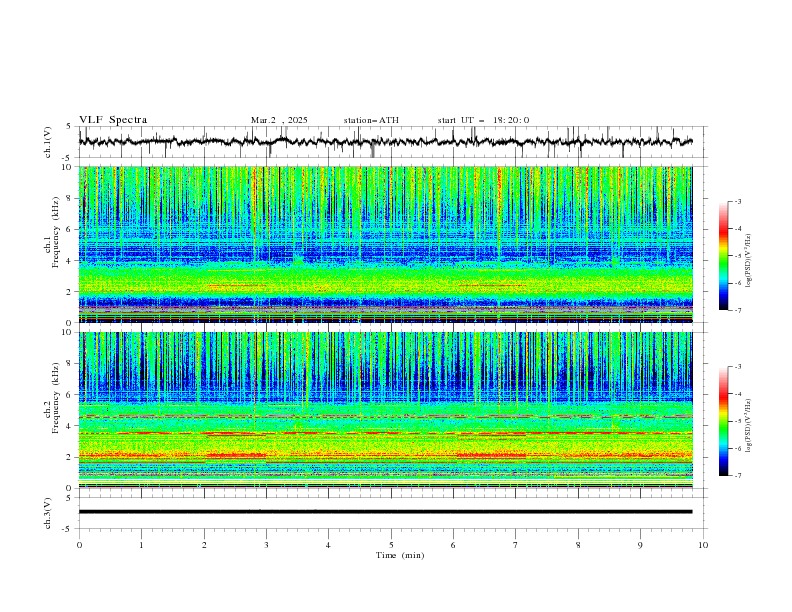
Task: Click the 'Time (min)' axis title
Action: coord(400,555)
